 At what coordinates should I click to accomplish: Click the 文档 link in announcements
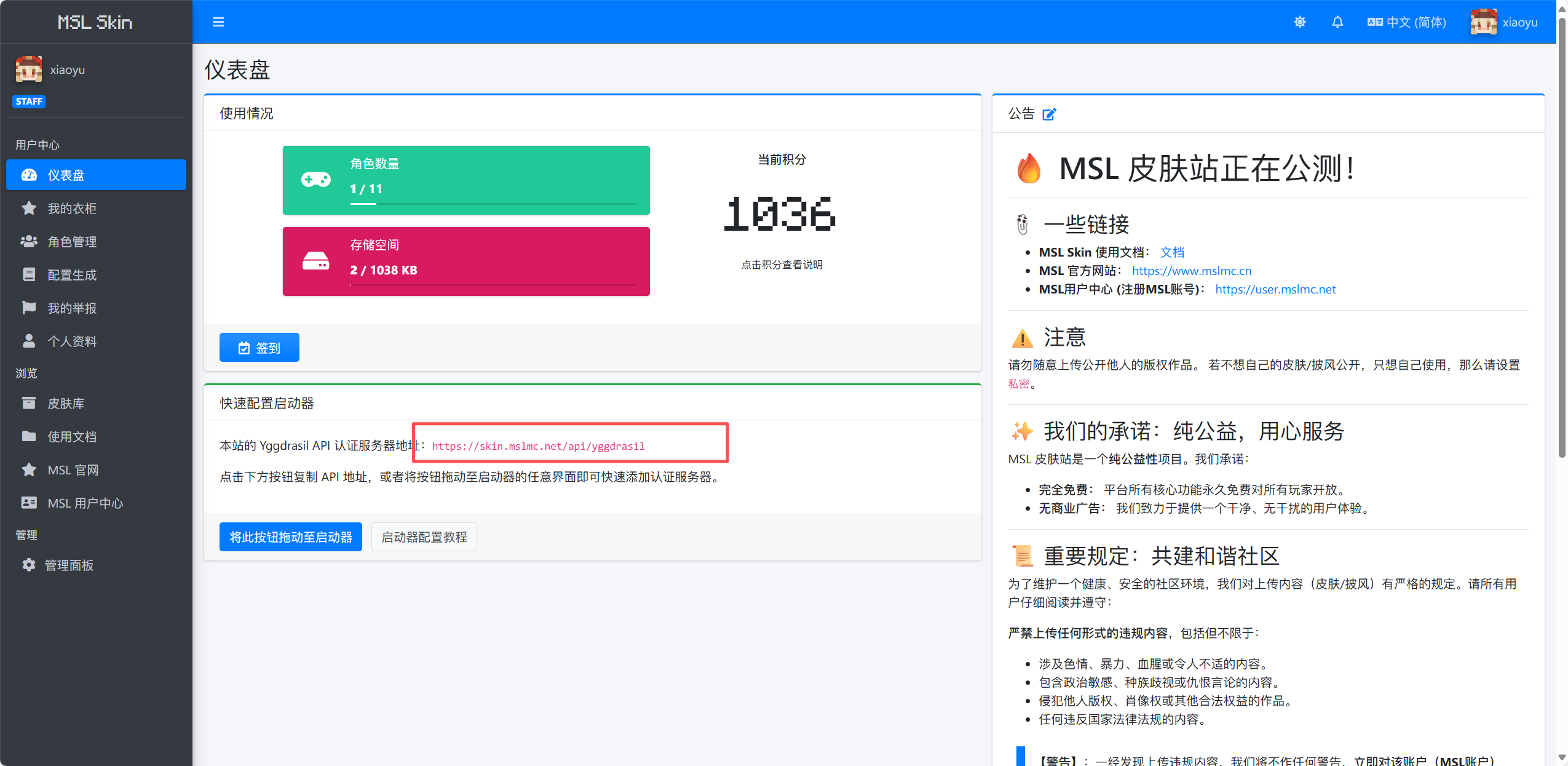click(x=1171, y=252)
